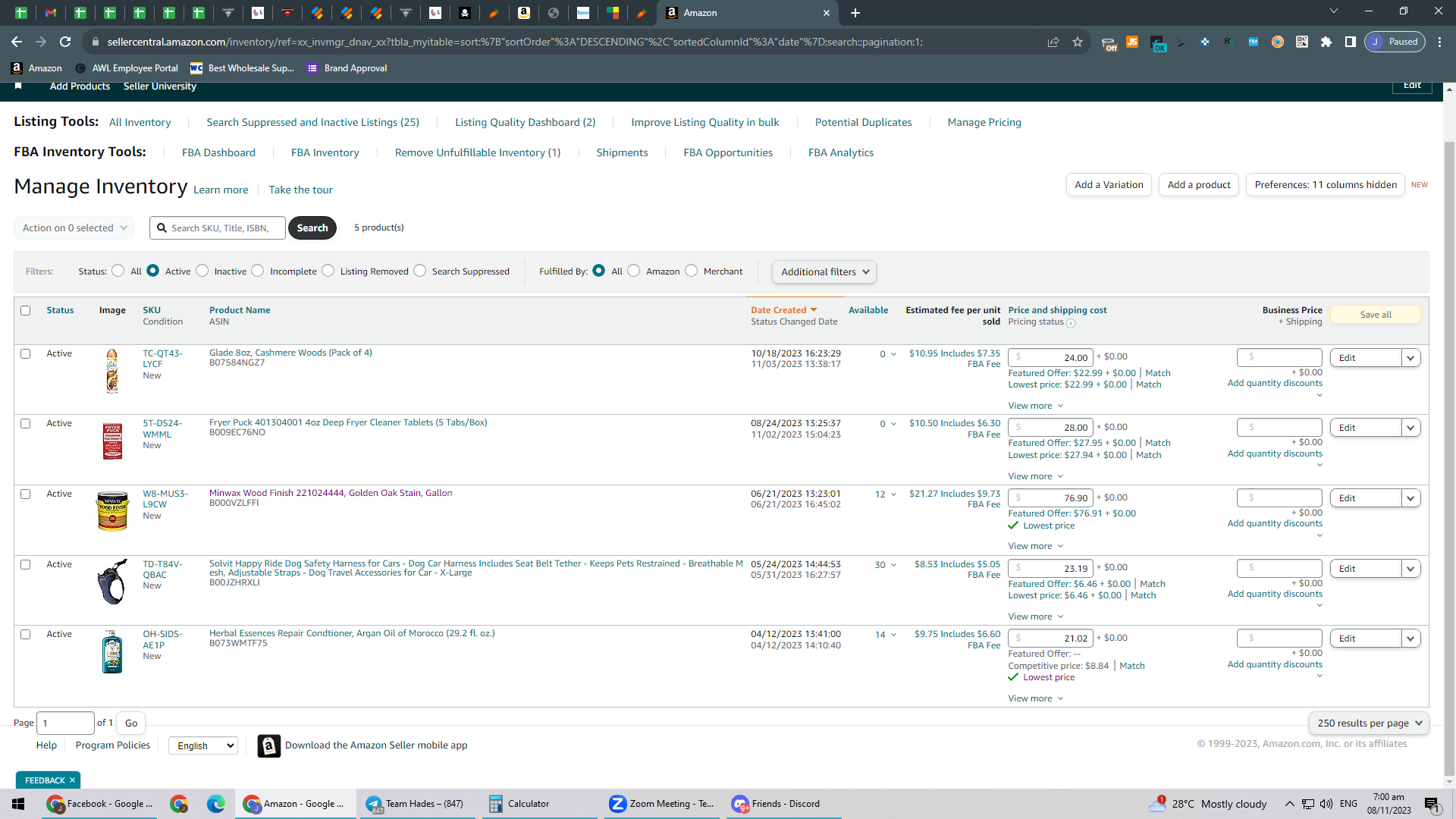The width and height of the screenshot is (1456, 819).
Task: Check the box for Fryer Puck row
Action: pyautogui.click(x=26, y=423)
